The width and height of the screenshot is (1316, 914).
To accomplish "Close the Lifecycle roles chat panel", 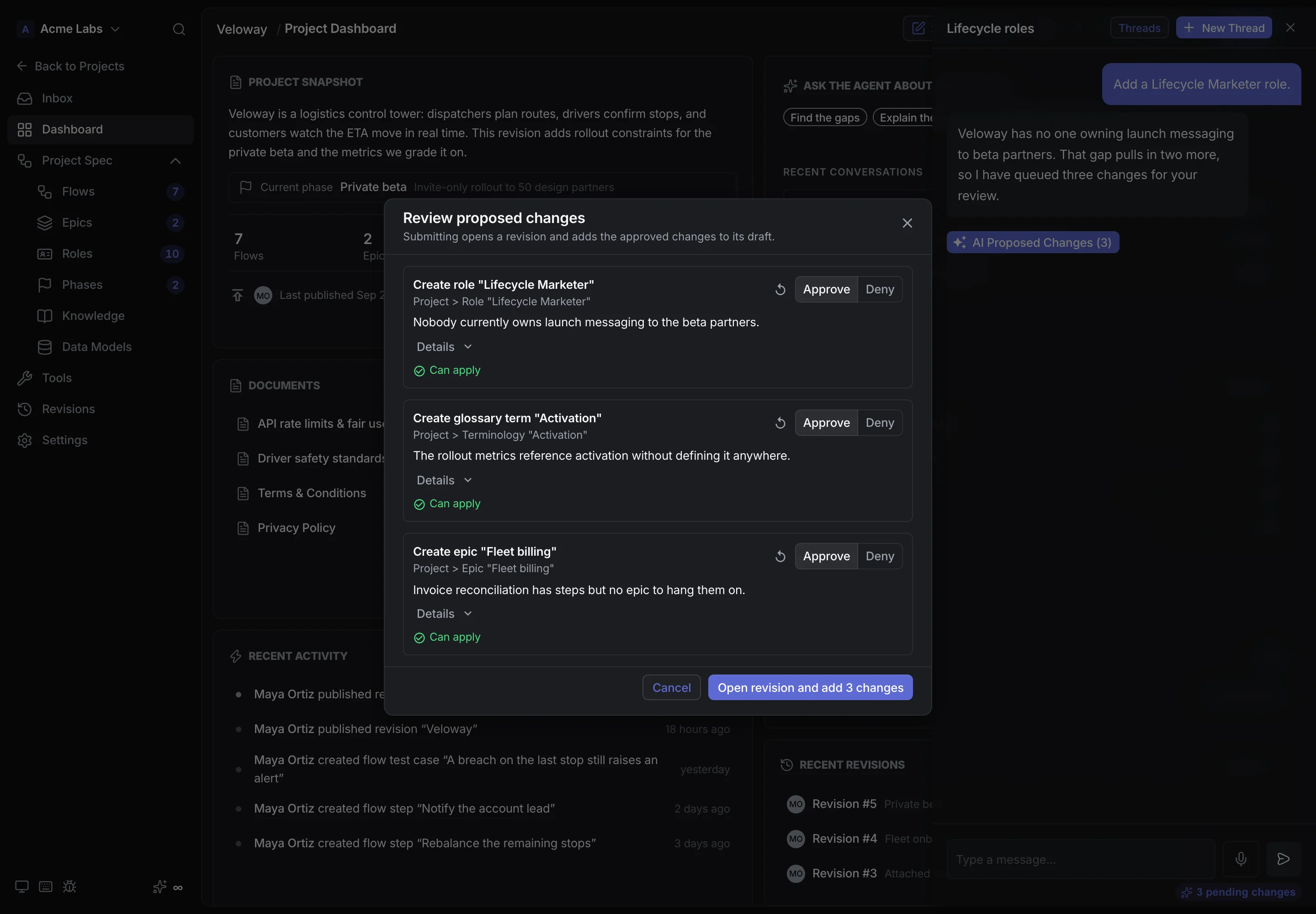I will click(1289, 28).
